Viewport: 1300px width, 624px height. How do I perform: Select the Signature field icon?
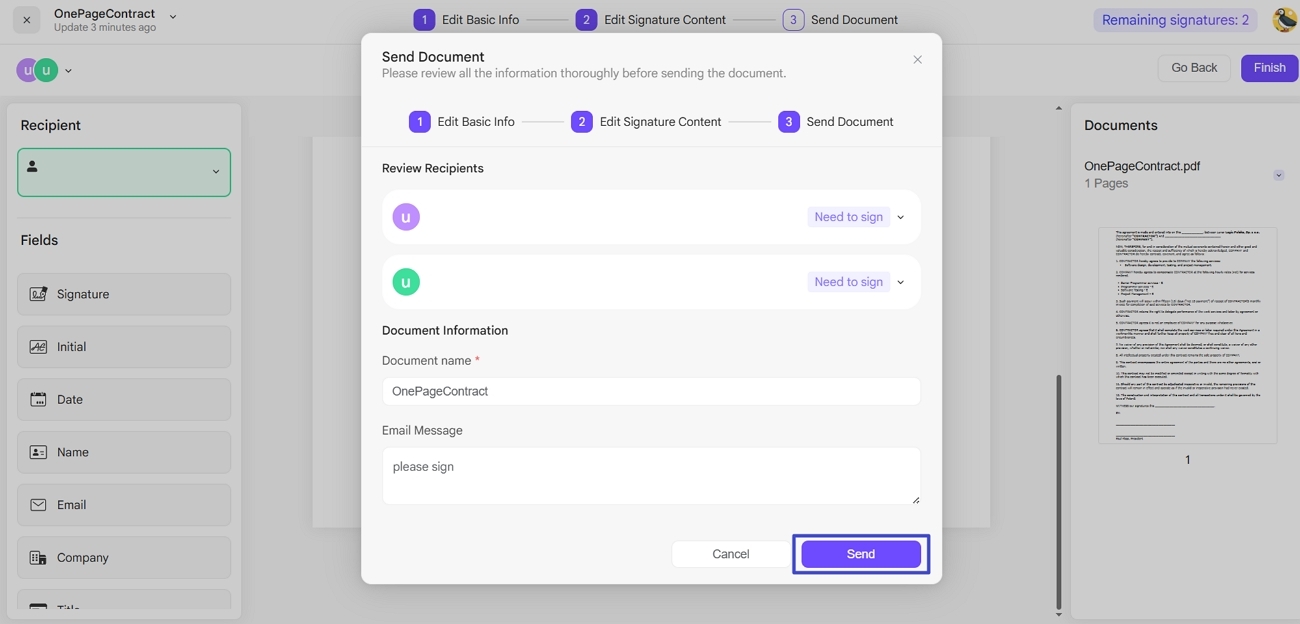[38, 294]
